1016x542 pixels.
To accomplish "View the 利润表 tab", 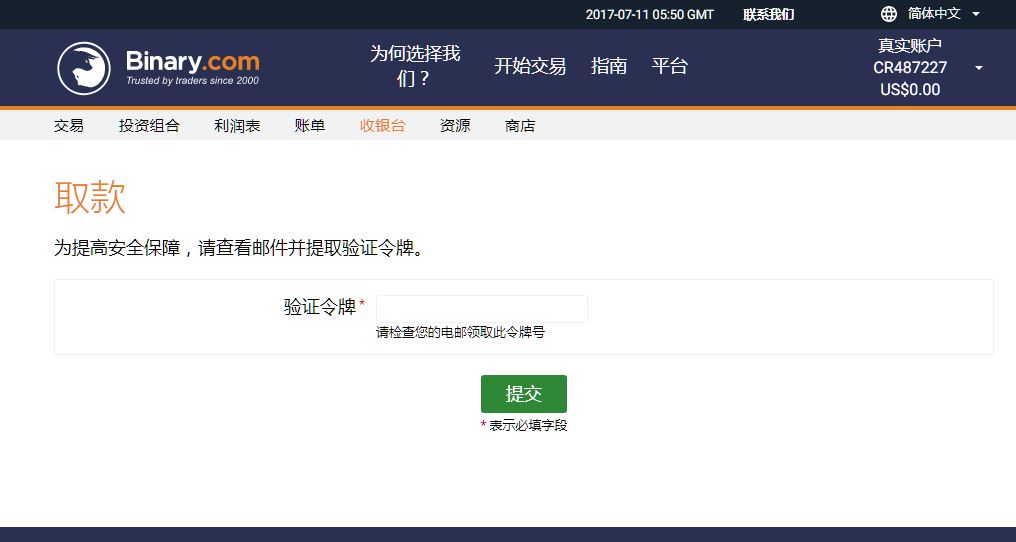I will (x=237, y=126).
